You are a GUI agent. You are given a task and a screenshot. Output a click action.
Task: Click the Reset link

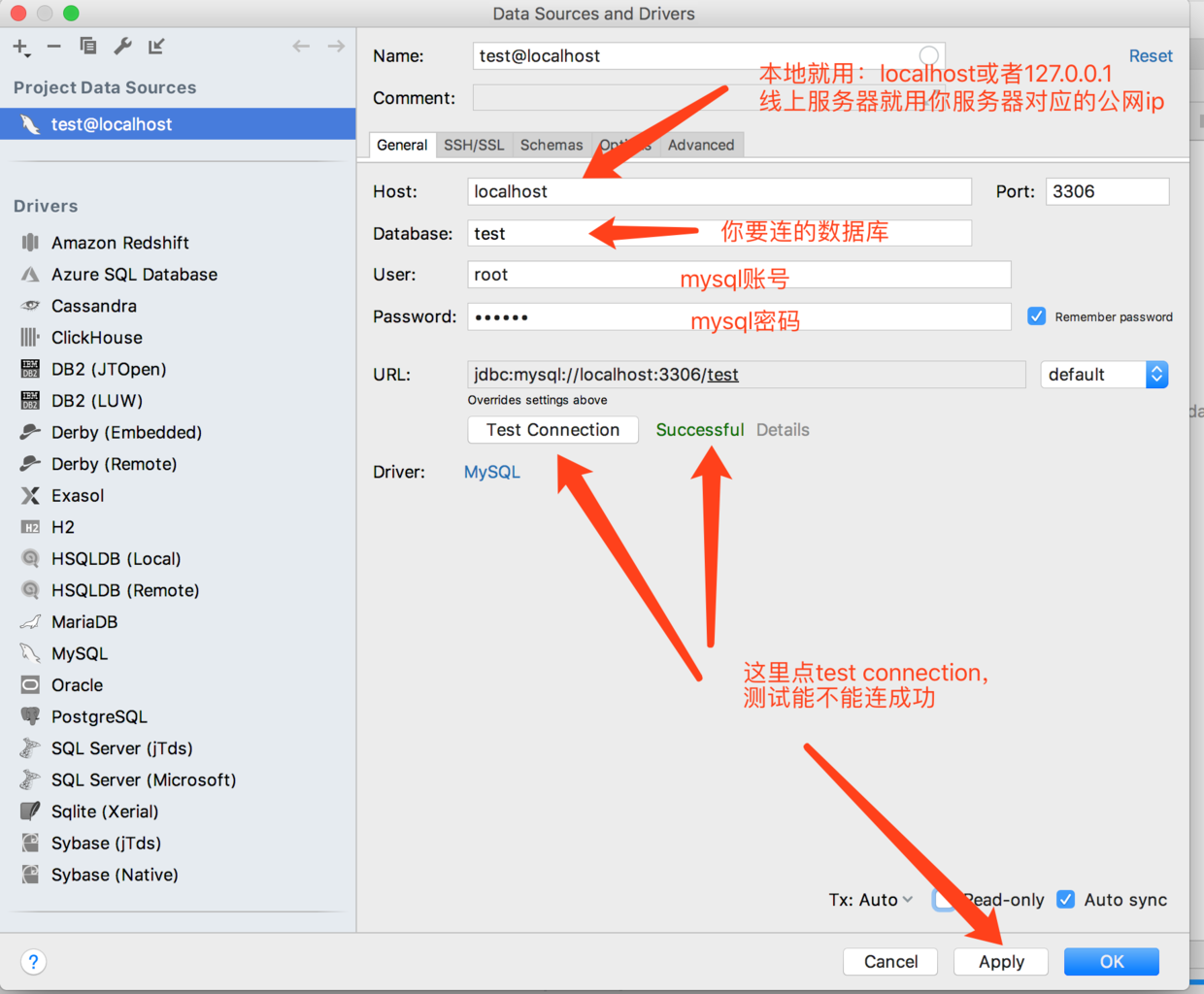point(1151,56)
